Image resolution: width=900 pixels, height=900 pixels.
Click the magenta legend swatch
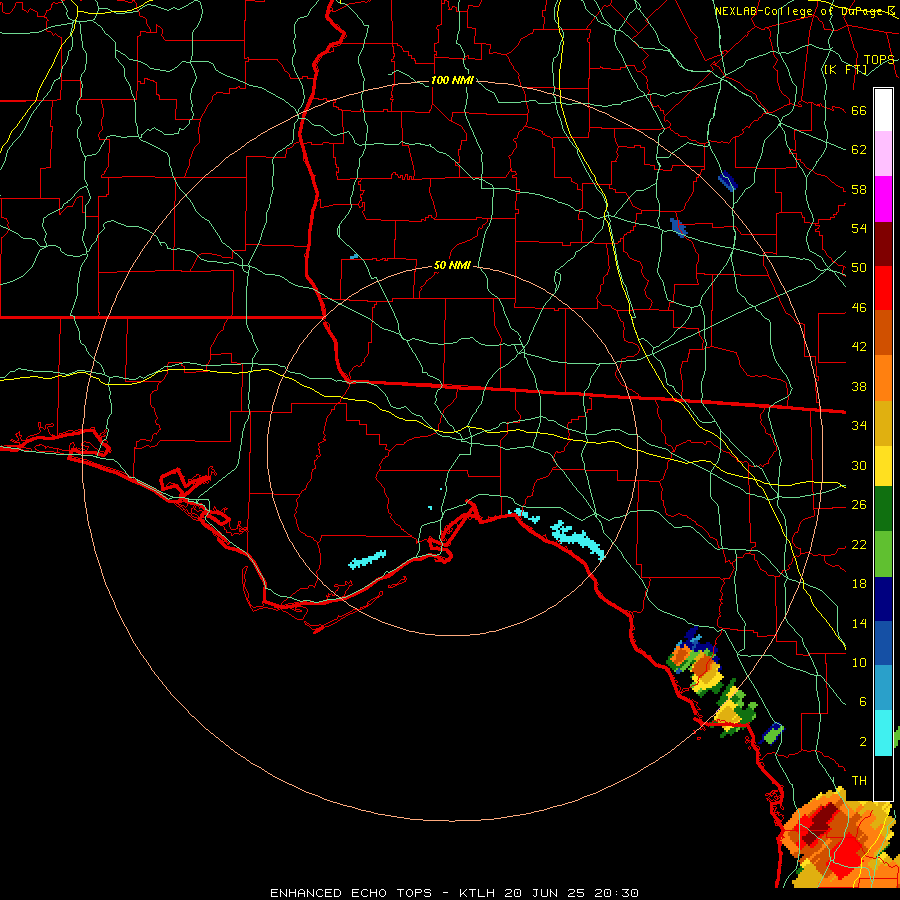point(883,199)
